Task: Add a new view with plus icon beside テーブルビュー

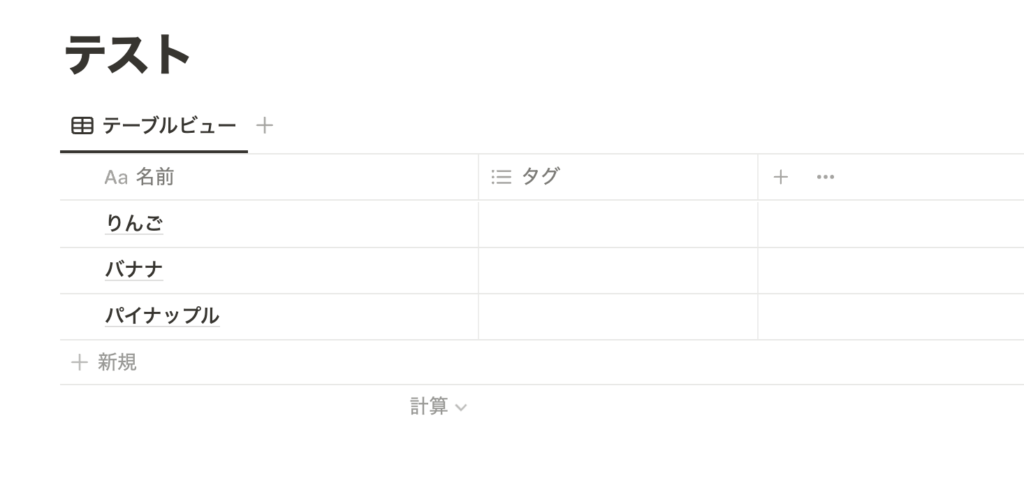Action: (x=264, y=125)
